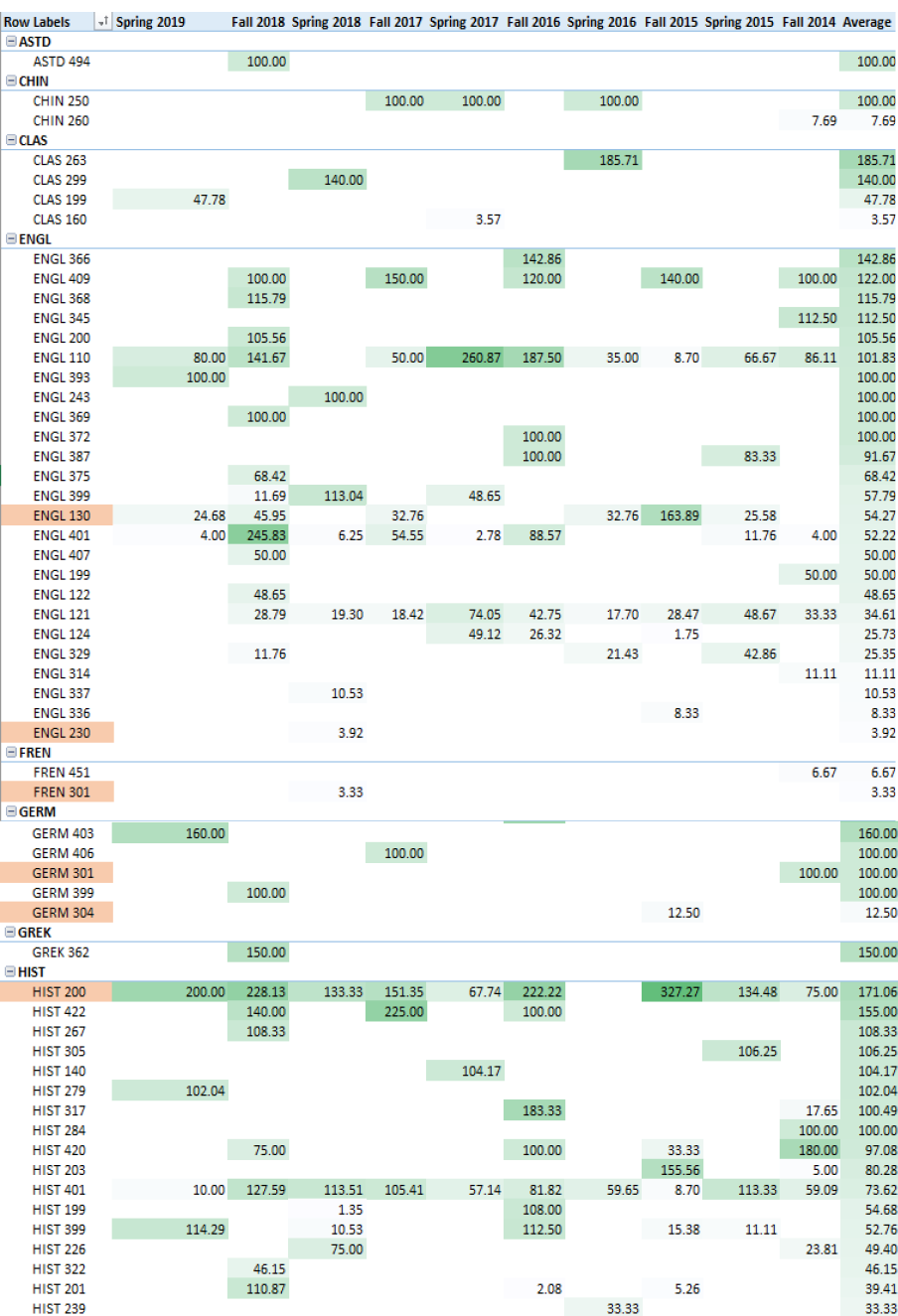Collapse the ASTD group minus icon
This screenshot has height=1316, width=898.
pos(10,42)
